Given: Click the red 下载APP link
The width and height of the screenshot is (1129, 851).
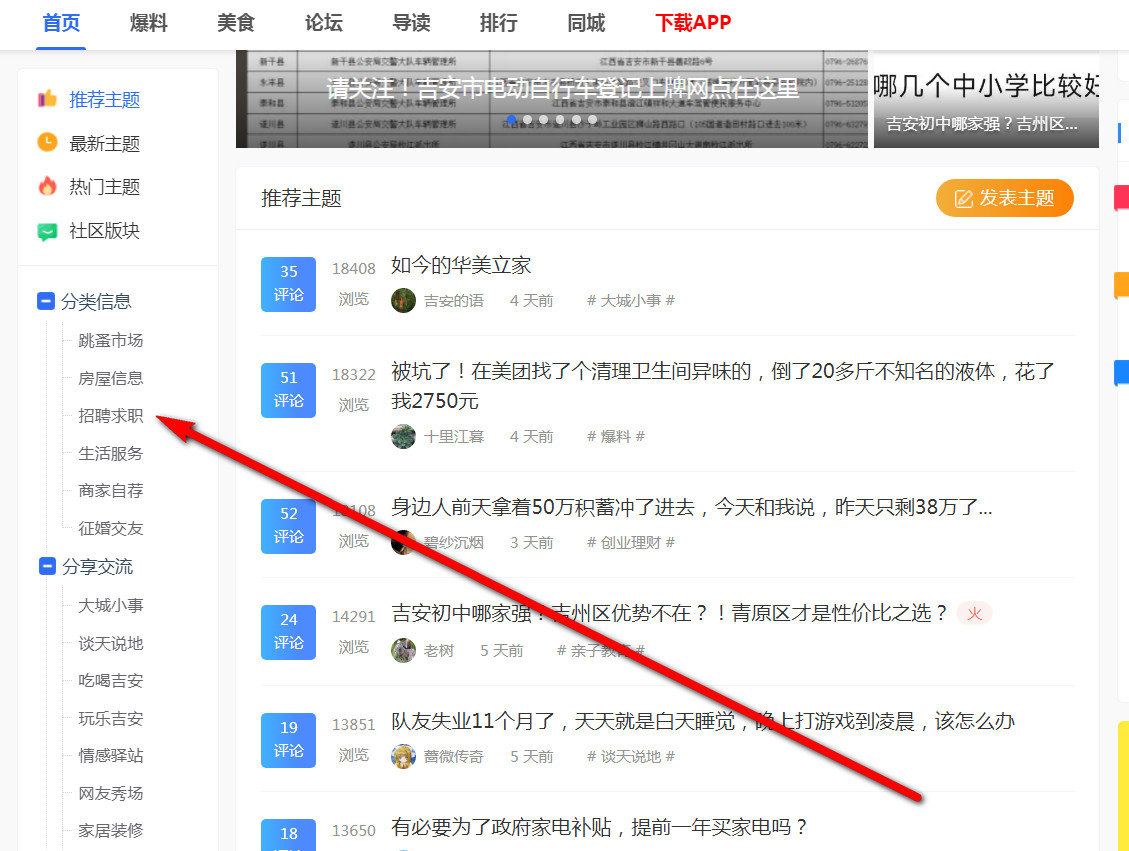Looking at the screenshot, I should (x=693, y=23).
